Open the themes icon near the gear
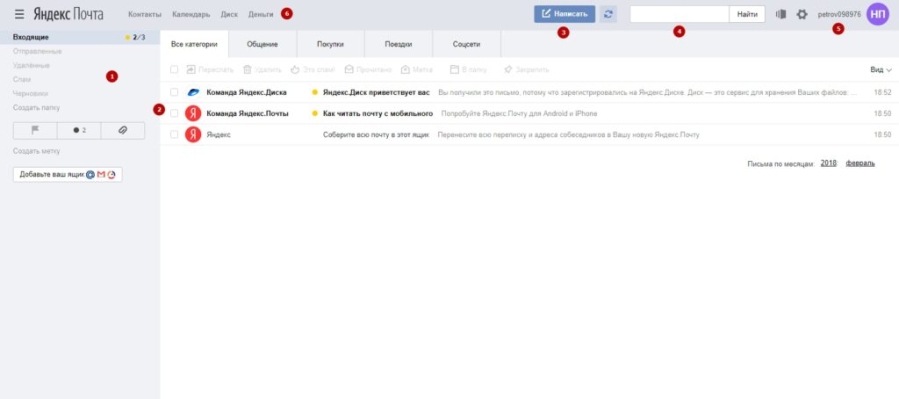The height and width of the screenshot is (399, 899). 780,14
